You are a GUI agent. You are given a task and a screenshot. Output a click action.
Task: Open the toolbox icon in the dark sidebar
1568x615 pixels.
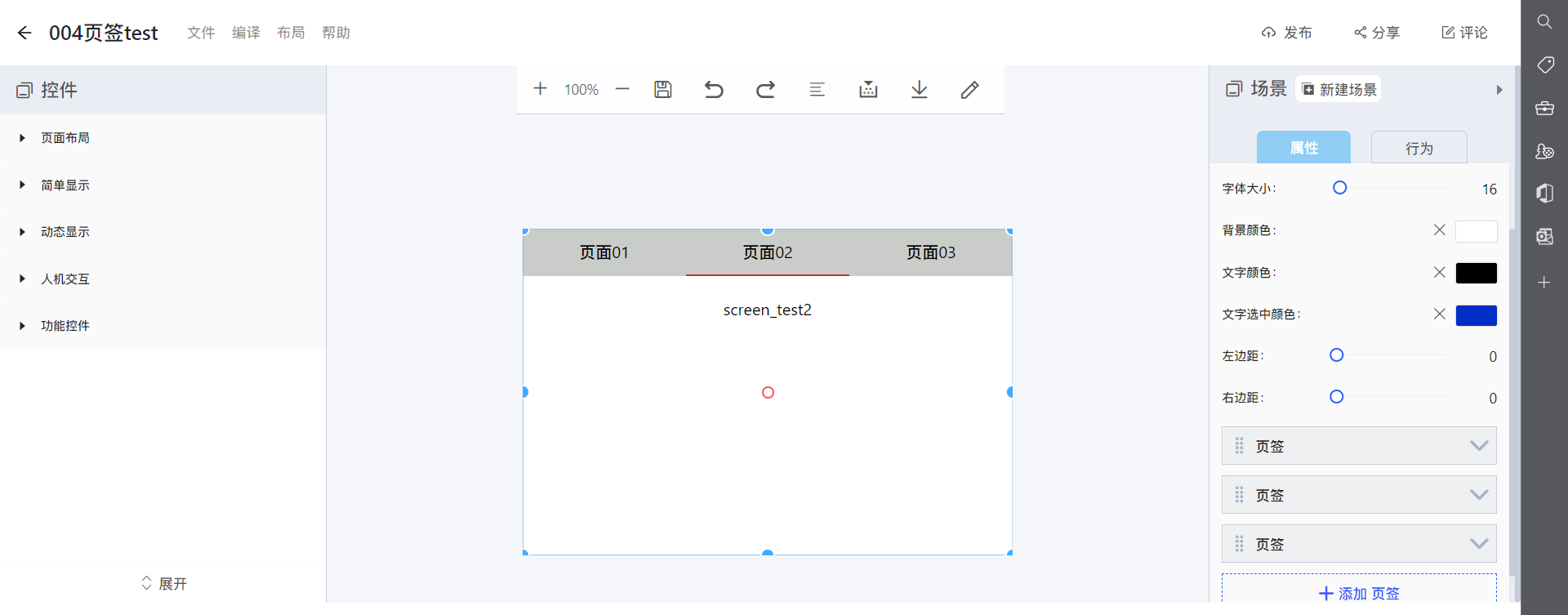click(1544, 108)
